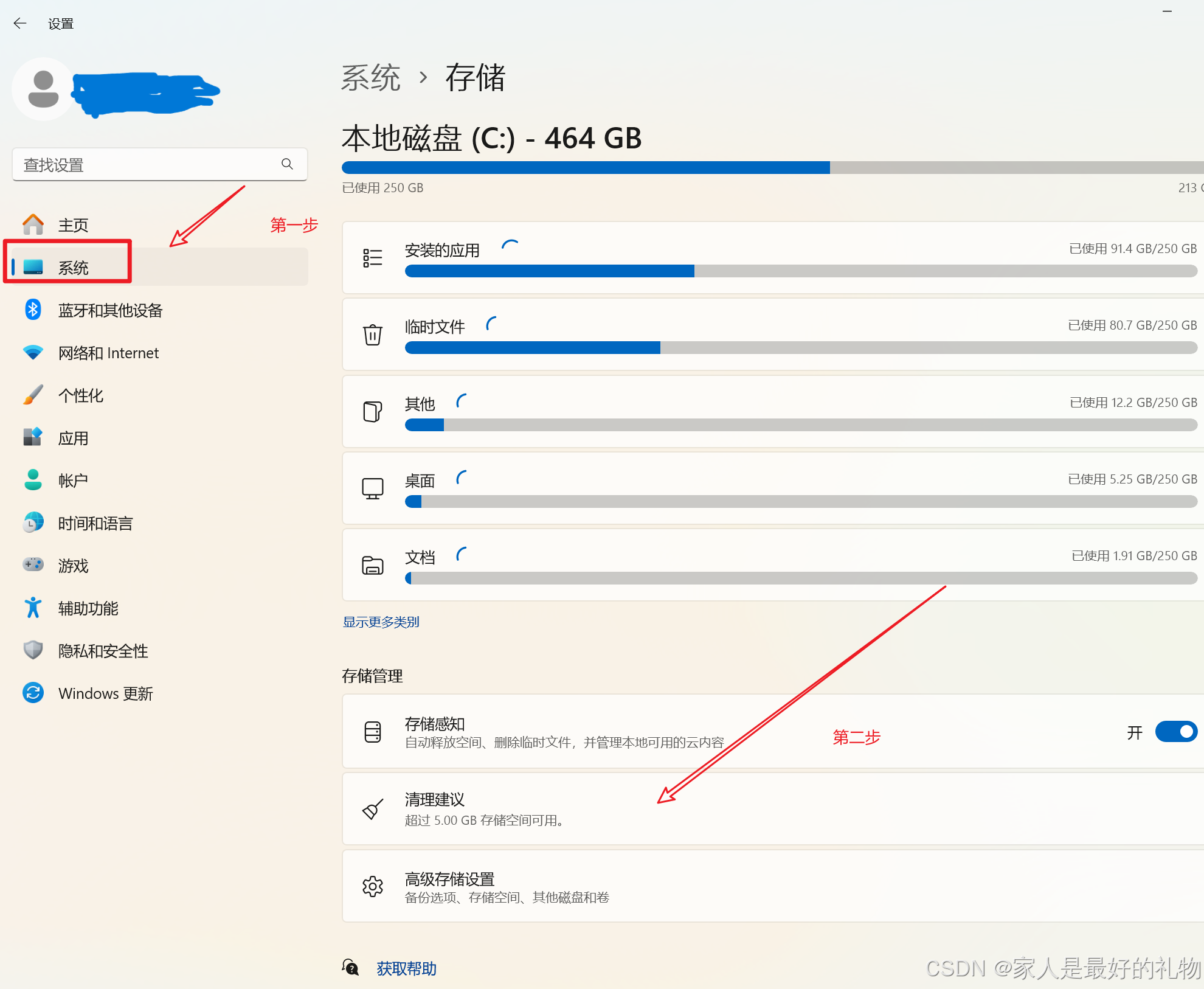Image resolution: width=1204 pixels, height=989 pixels.
Task: Click the 临时文件 trash bin icon
Action: tap(373, 335)
